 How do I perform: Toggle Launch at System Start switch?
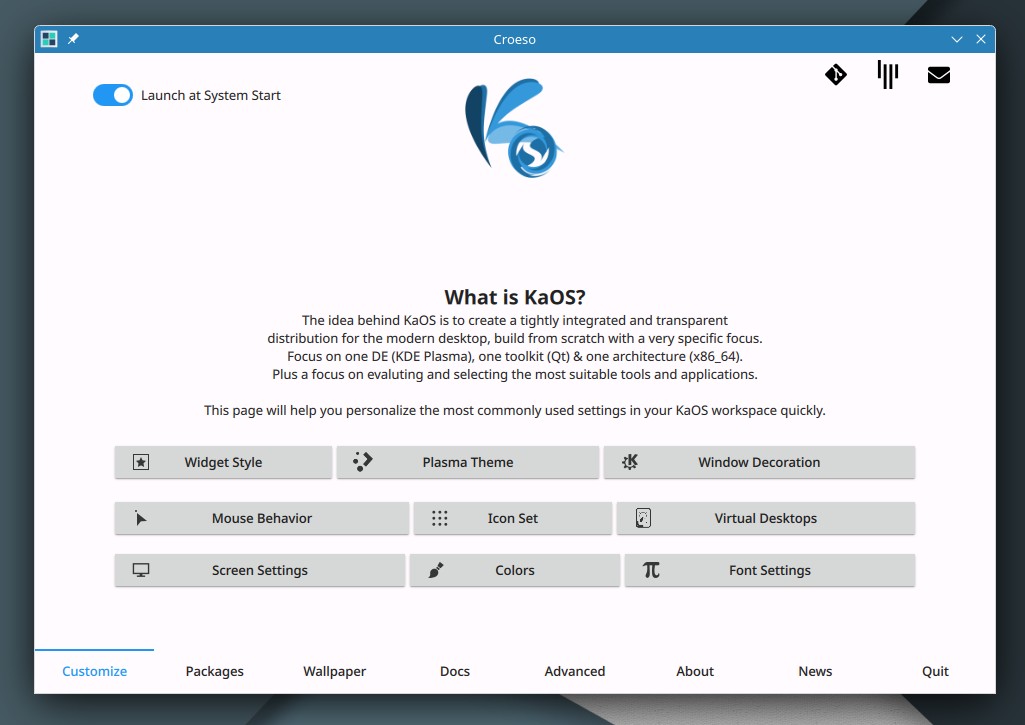112,95
